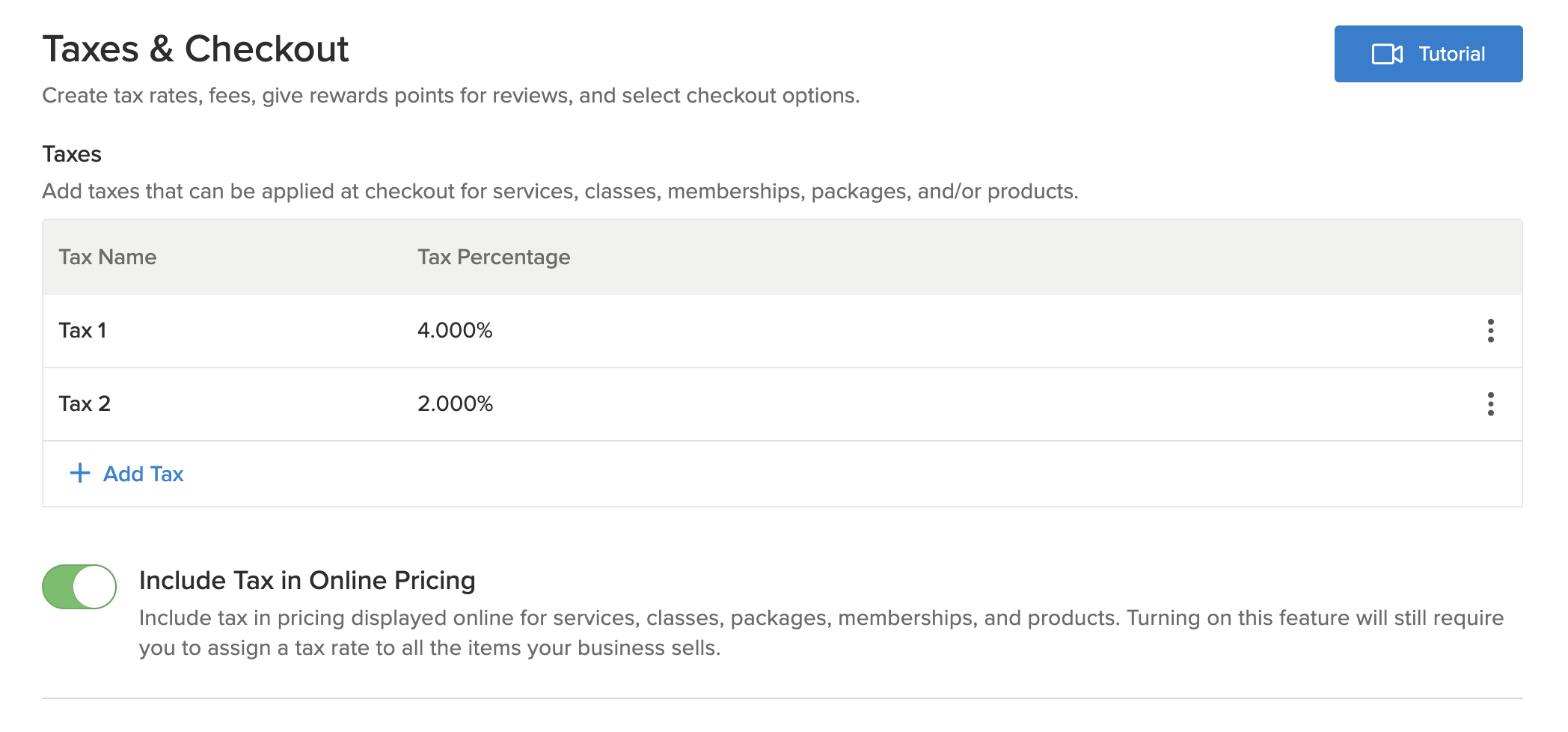
Task: Click the plus icon next to Add Tax
Action: [x=79, y=473]
